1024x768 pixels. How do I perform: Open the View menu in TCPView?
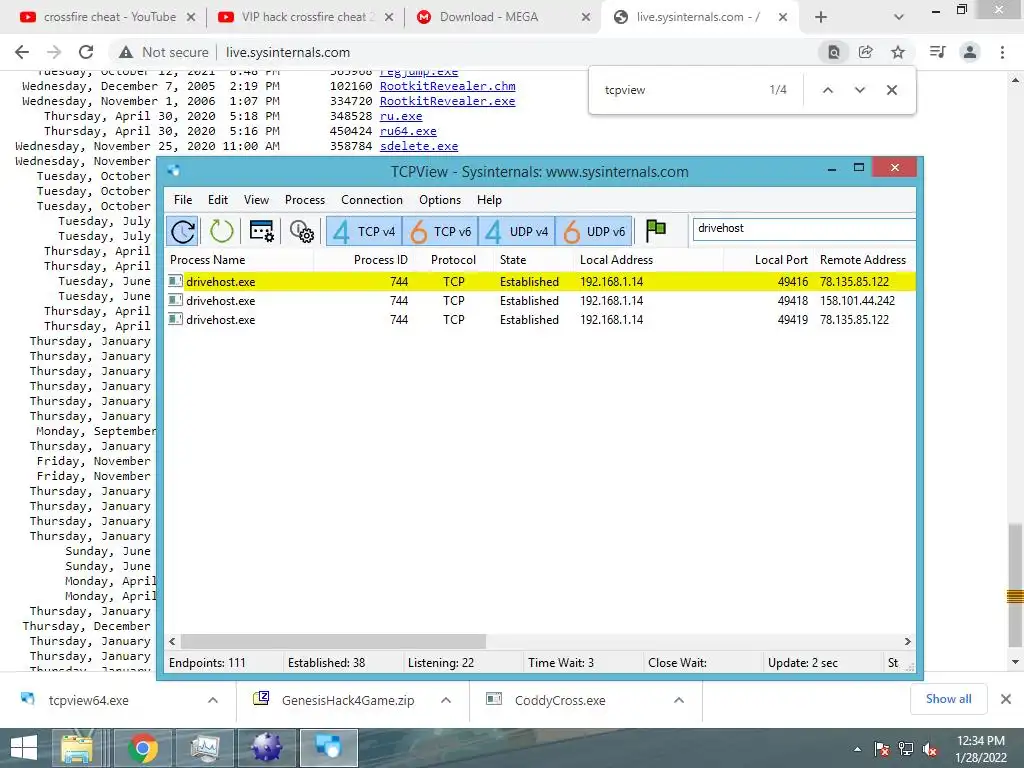tap(256, 200)
